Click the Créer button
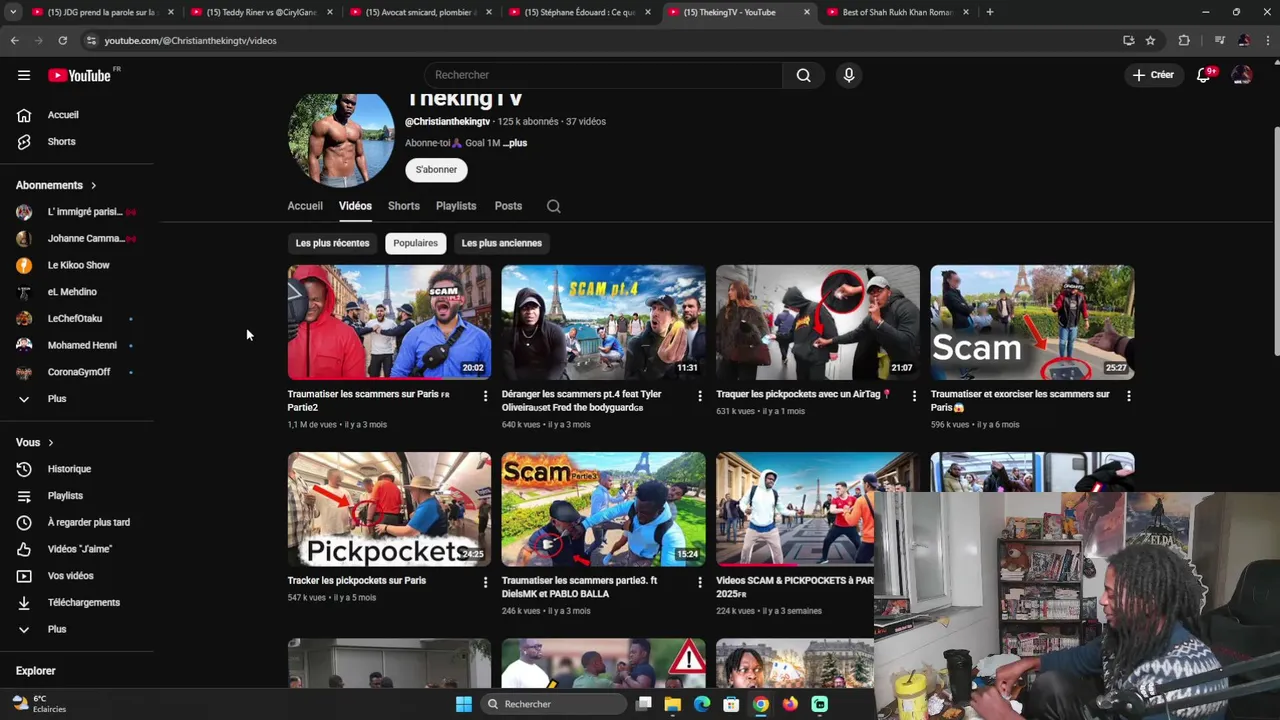This screenshot has height=720, width=1280. pos(1153,75)
